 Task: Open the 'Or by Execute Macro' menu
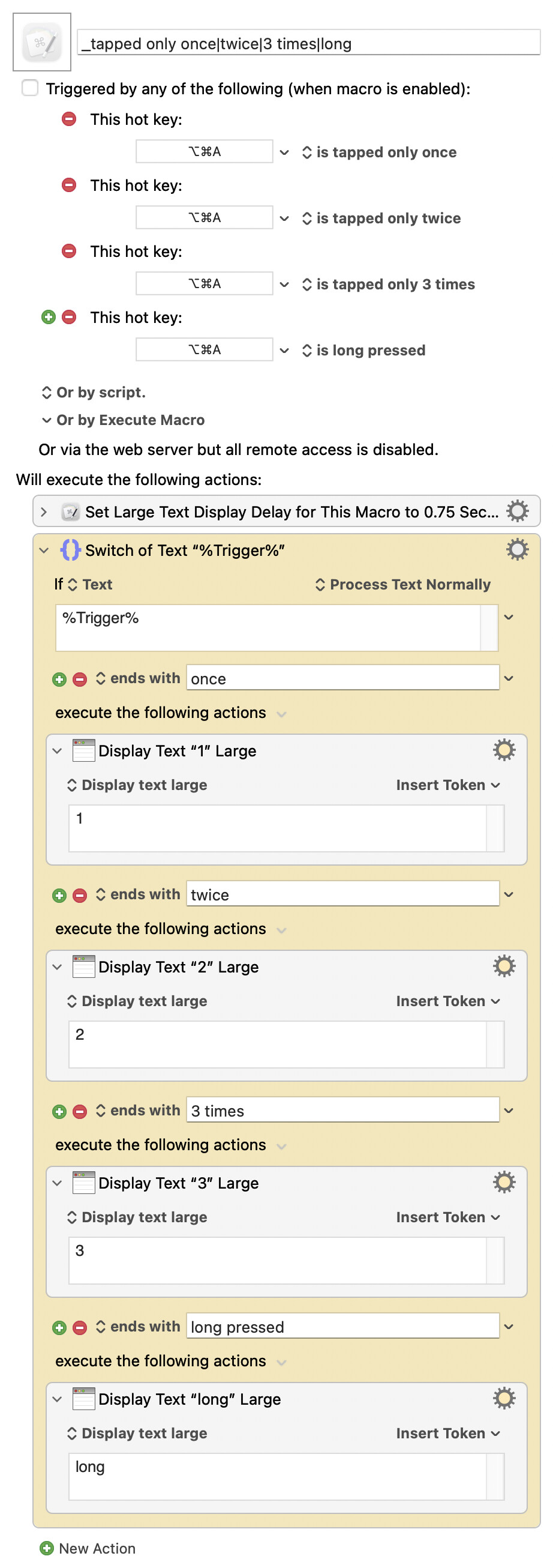[124, 420]
